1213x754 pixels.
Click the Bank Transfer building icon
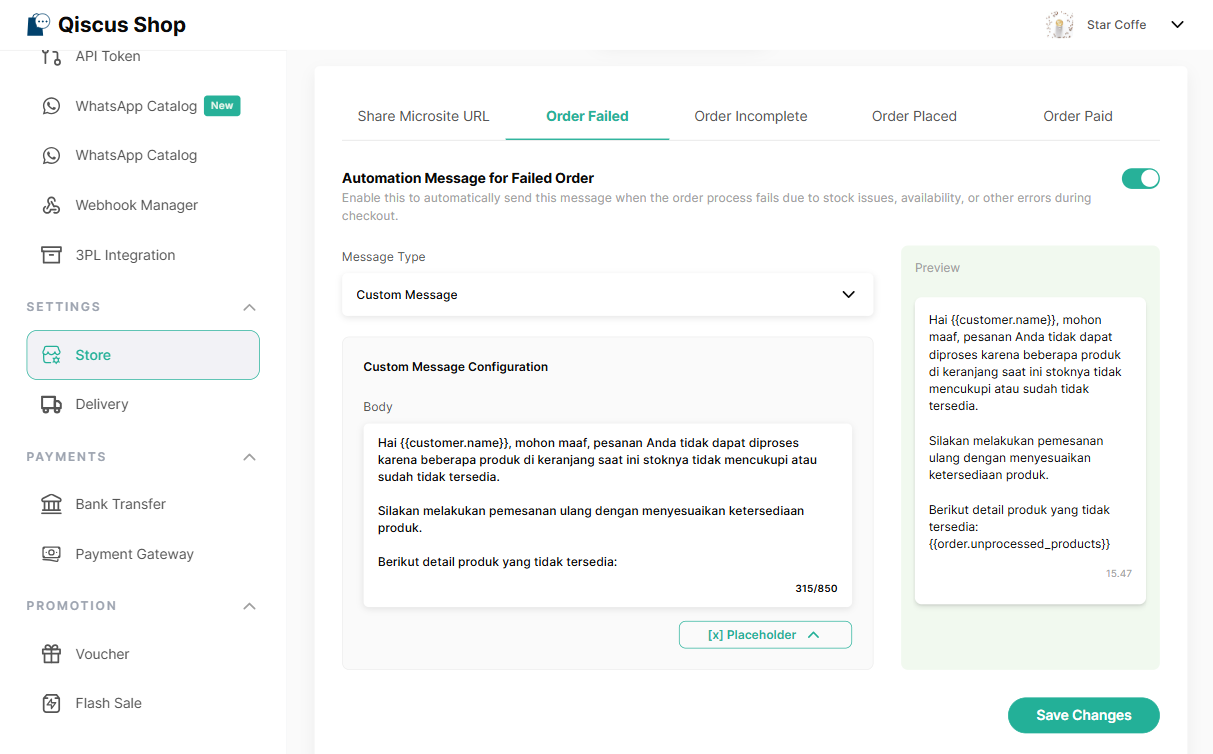pos(51,504)
